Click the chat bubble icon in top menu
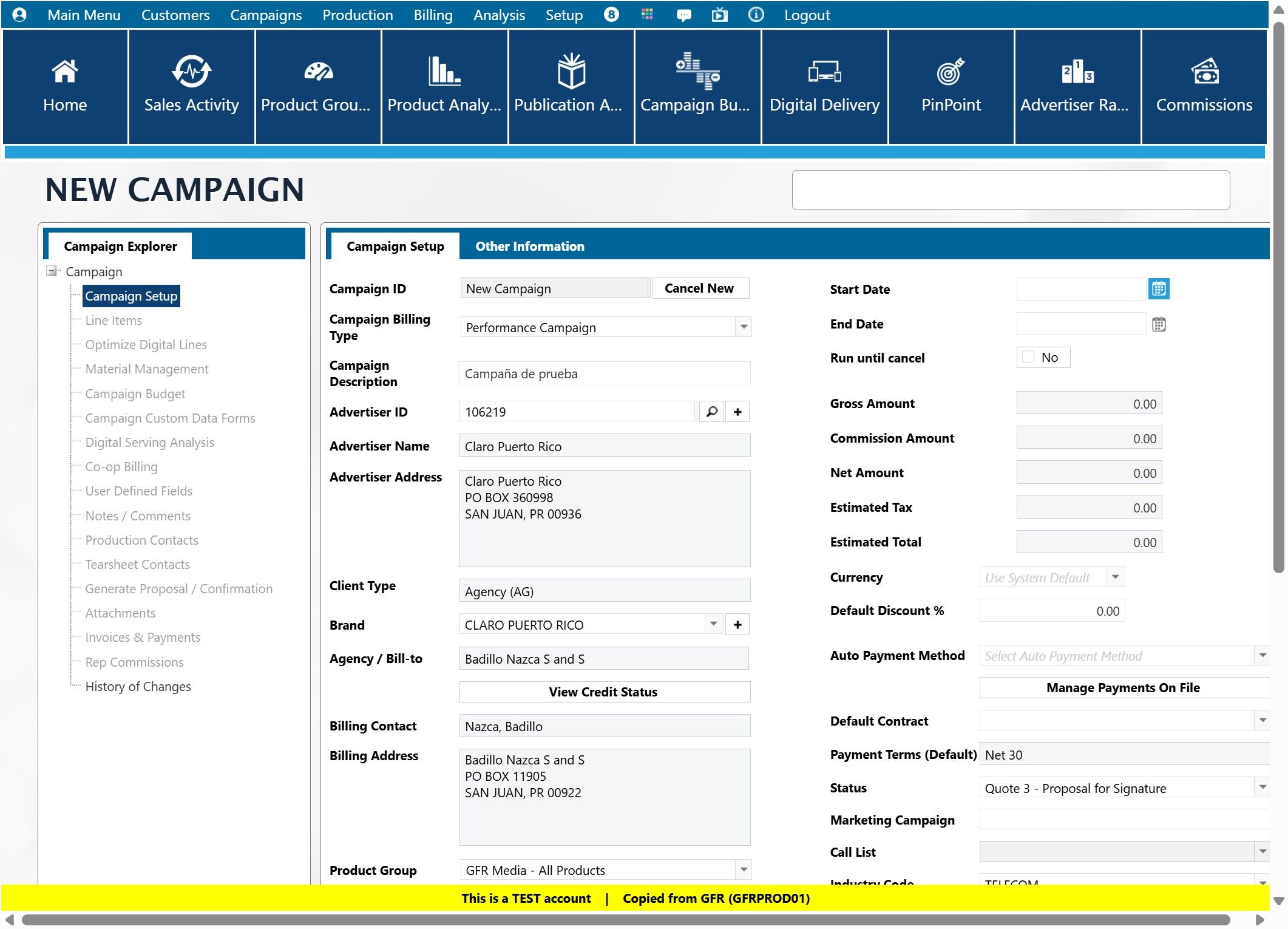Screen dimensions: 1288x929 click(x=683, y=15)
